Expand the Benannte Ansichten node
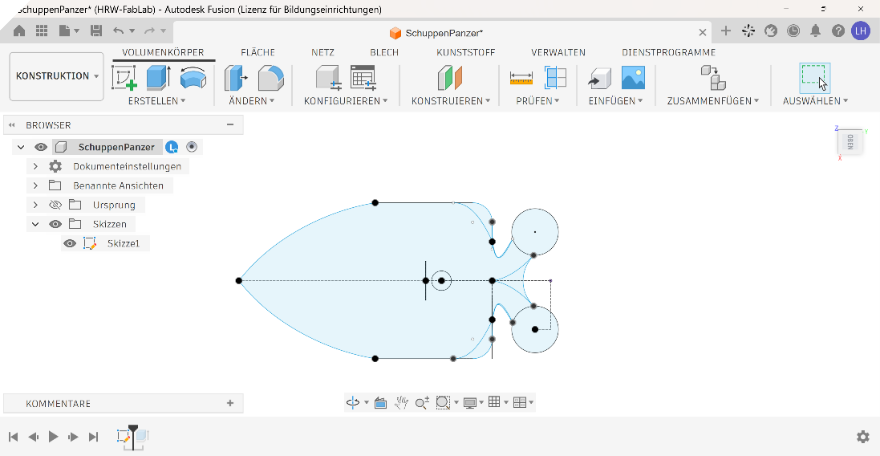Screen dimensions: 880x456 coord(35,186)
